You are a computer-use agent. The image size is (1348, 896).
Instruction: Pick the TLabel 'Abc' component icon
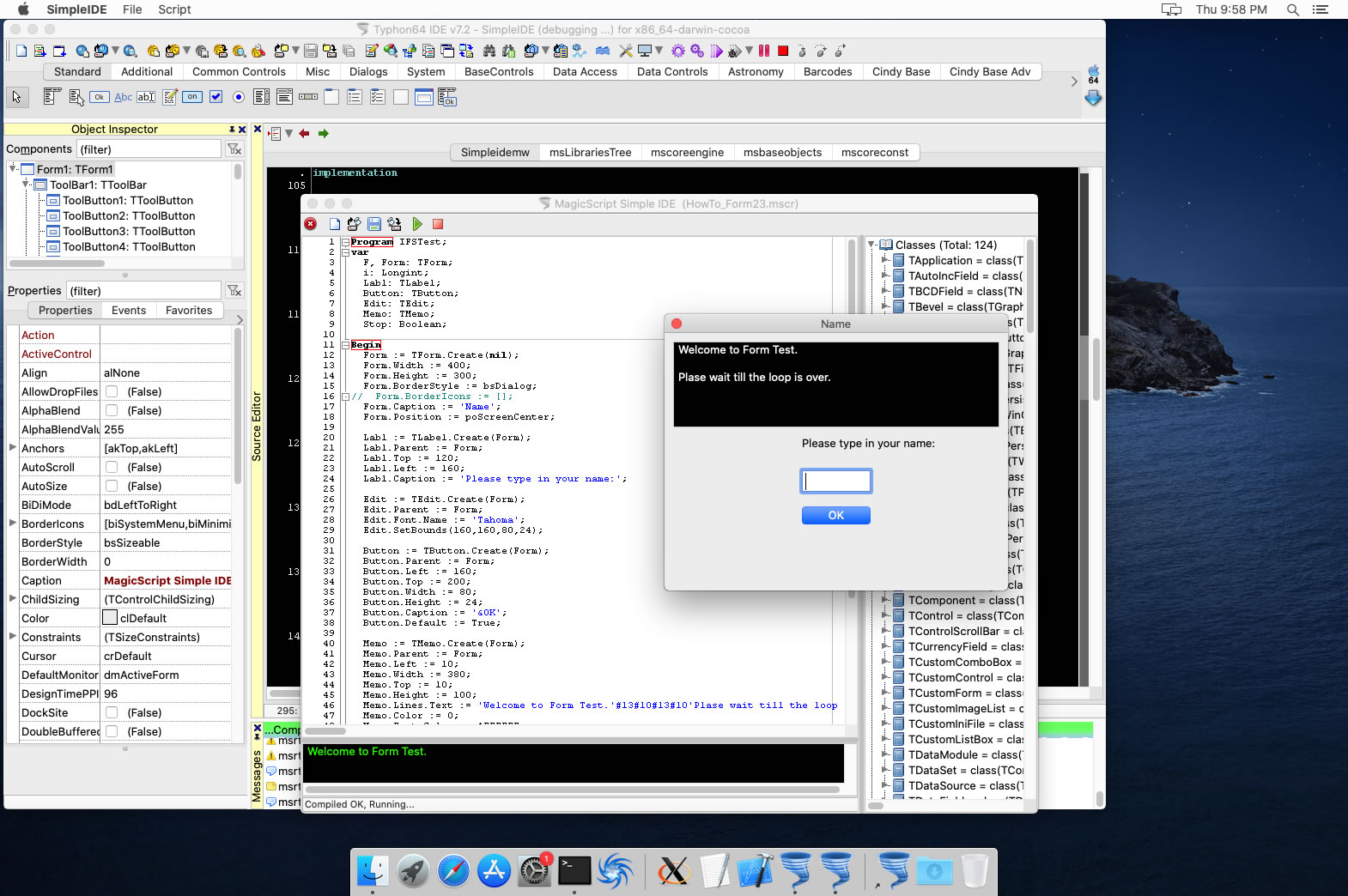(124, 97)
